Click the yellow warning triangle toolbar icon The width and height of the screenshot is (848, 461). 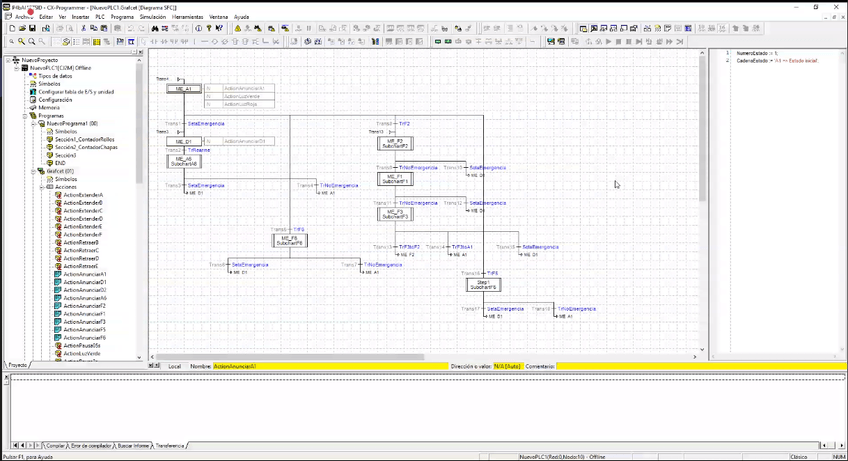(x=237, y=29)
